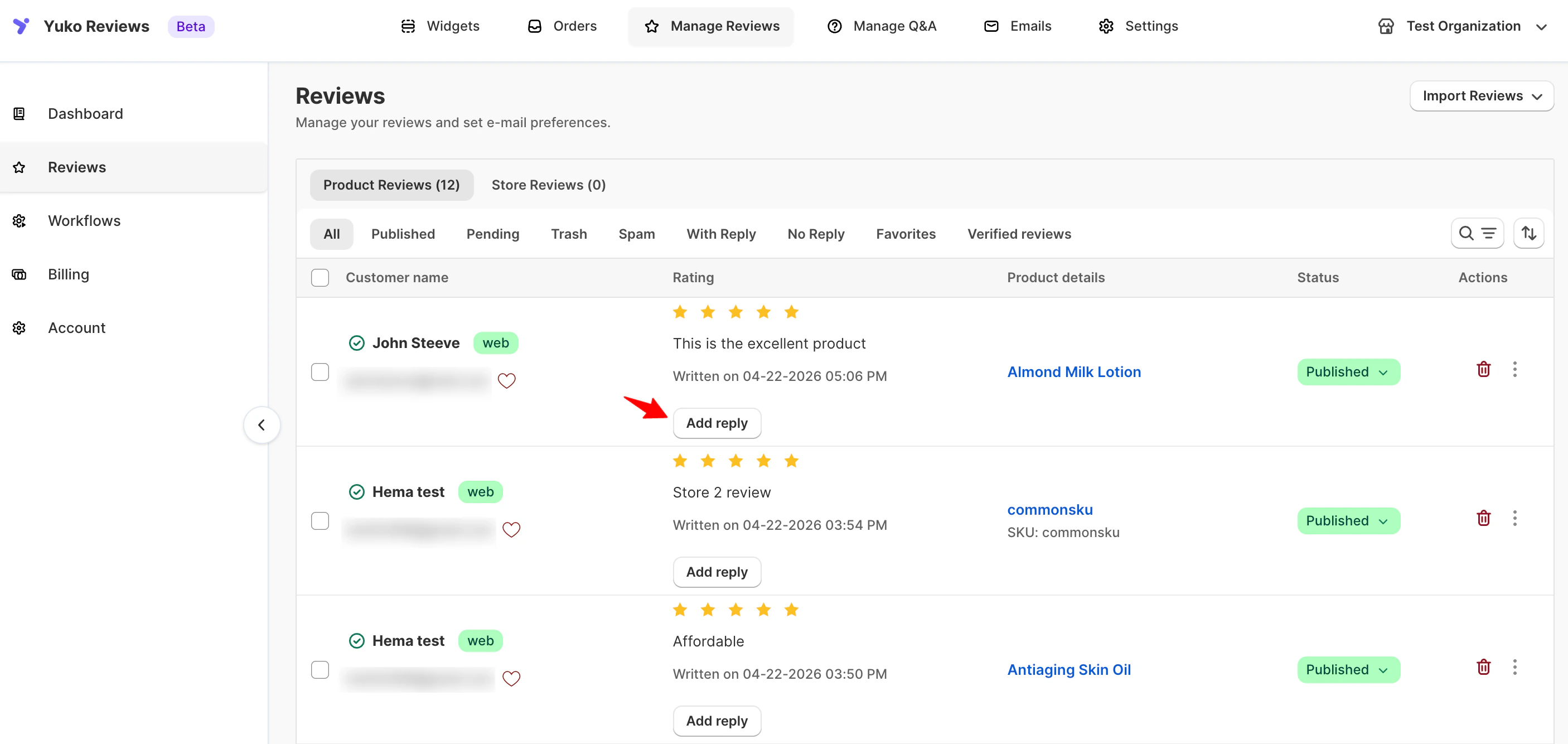Favorite the John Steeve review with the heart
Image resolution: width=1568 pixels, height=744 pixels.
[x=506, y=380]
